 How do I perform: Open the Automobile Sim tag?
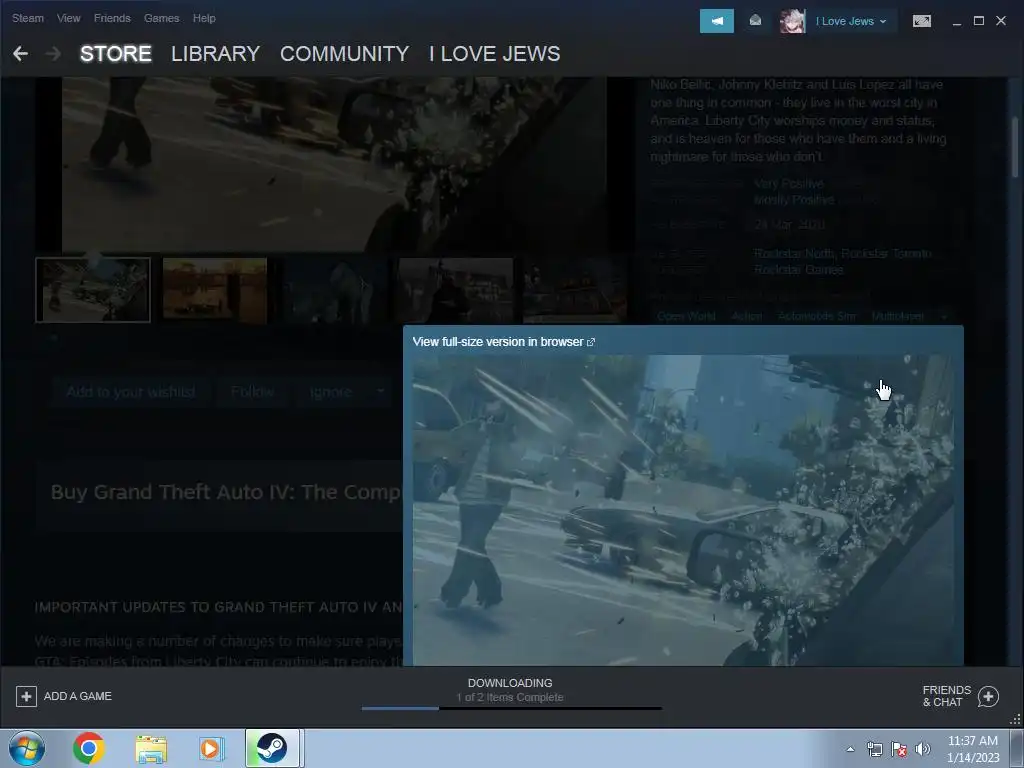[816, 316]
